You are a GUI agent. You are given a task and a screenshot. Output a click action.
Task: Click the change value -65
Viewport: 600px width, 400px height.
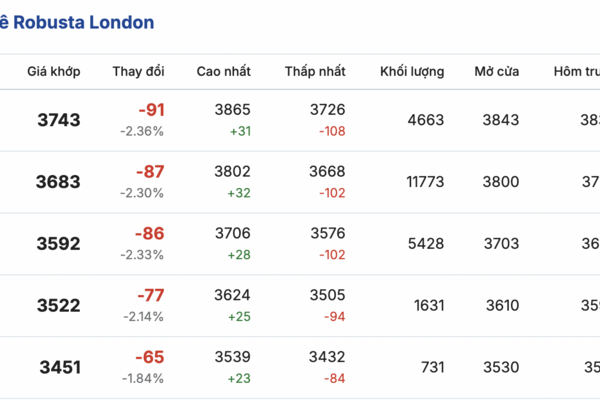pos(151,358)
